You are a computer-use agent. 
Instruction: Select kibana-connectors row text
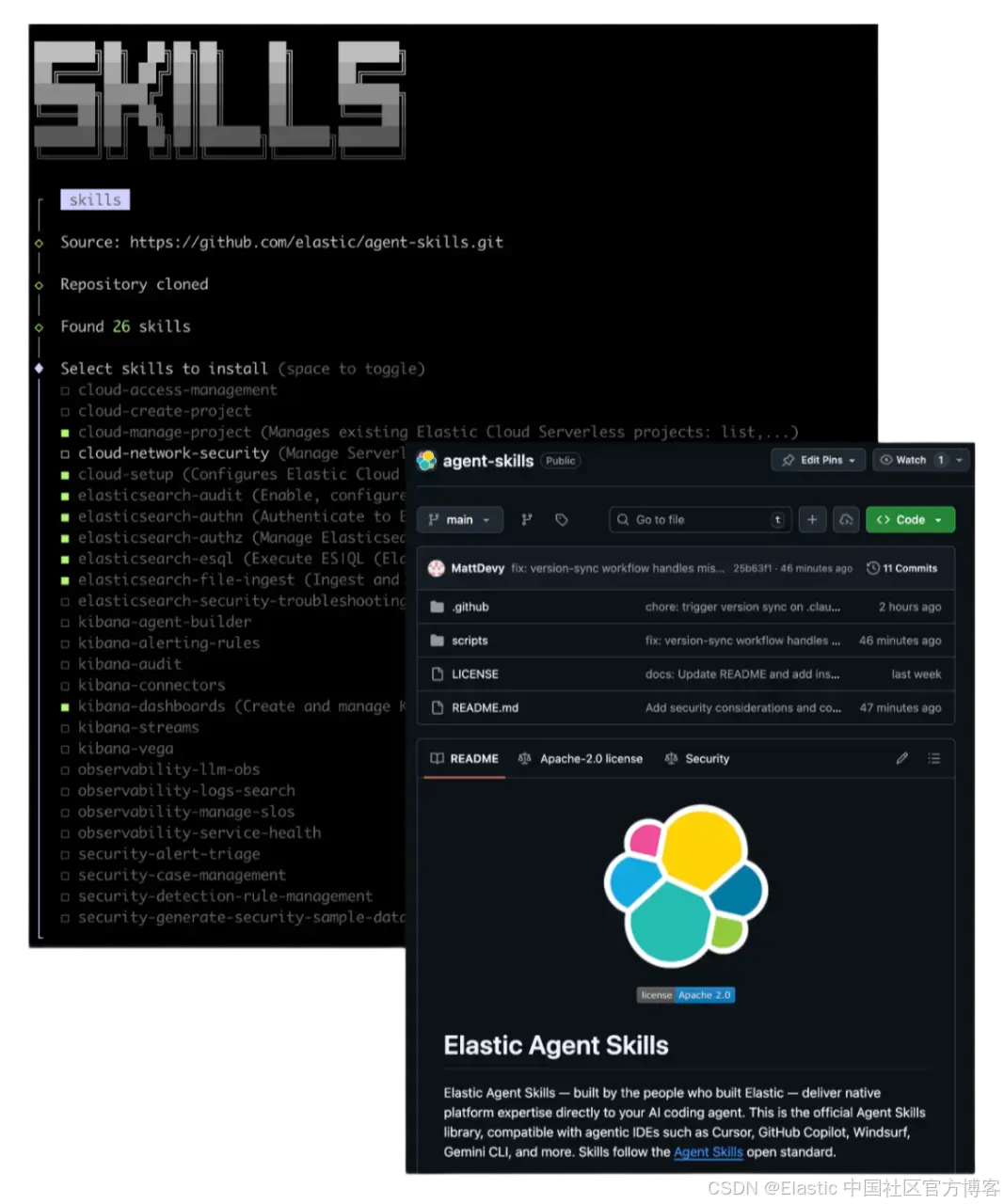[x=151, y=686]
